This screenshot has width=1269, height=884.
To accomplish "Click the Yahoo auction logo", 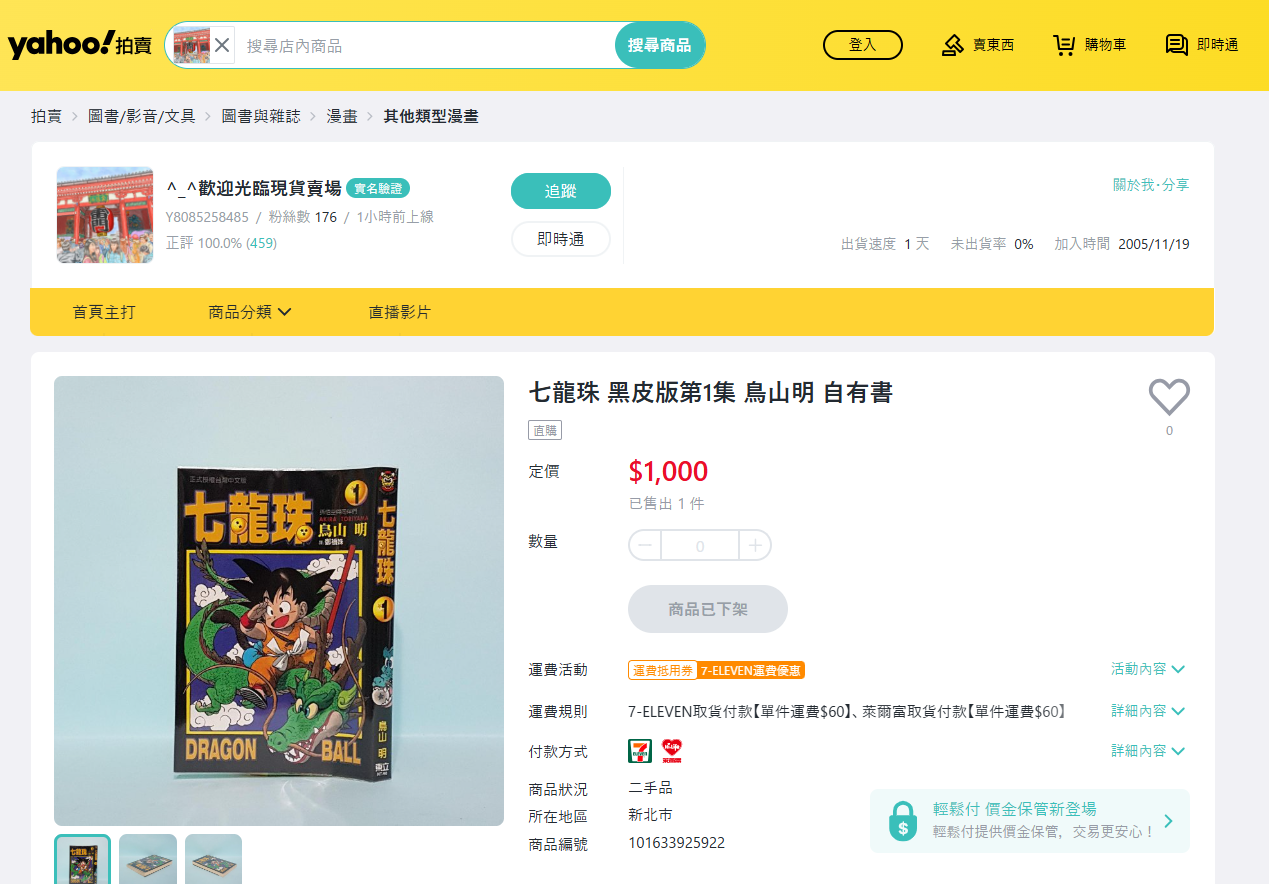I will [x=80, y=45].
